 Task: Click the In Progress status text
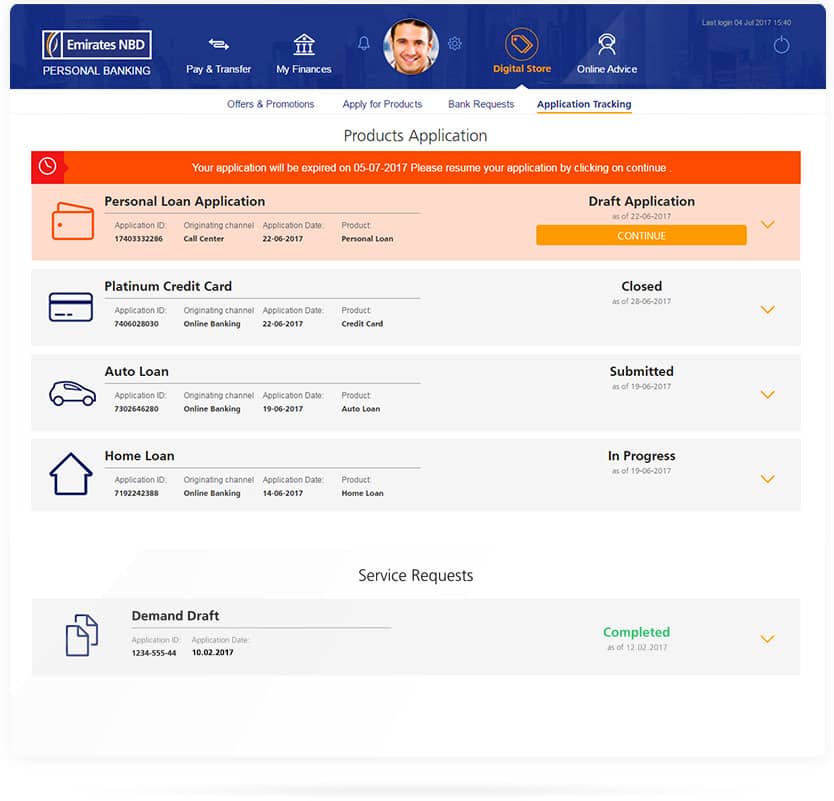point(641,456)
